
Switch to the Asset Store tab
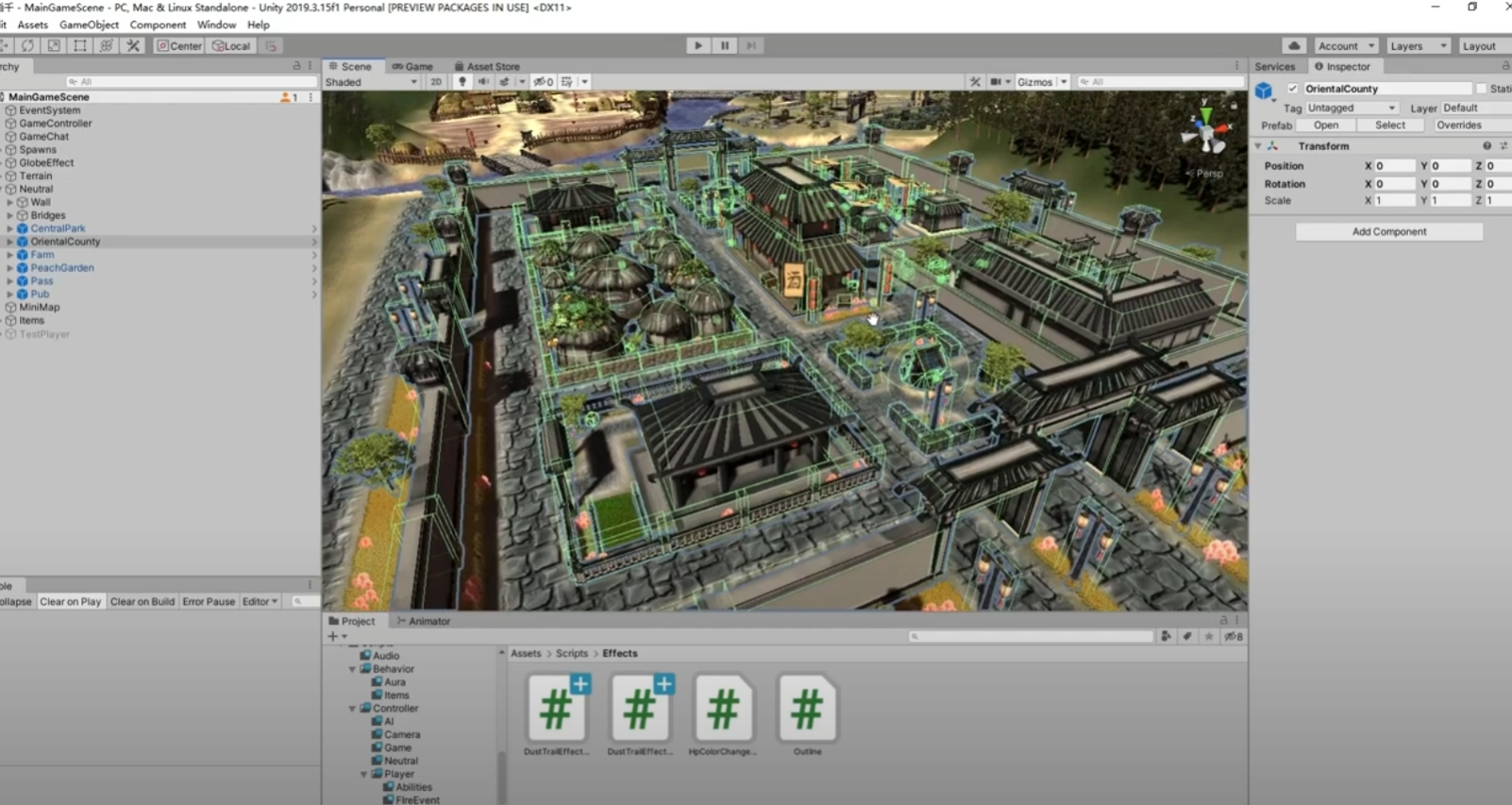pyautogui.click(x=487, y=66)
